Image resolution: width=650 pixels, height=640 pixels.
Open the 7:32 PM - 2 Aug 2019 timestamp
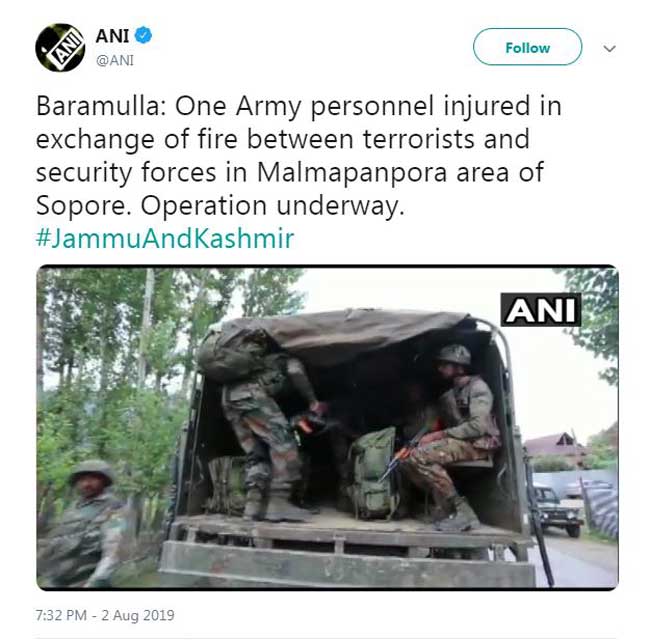(105, 615)
